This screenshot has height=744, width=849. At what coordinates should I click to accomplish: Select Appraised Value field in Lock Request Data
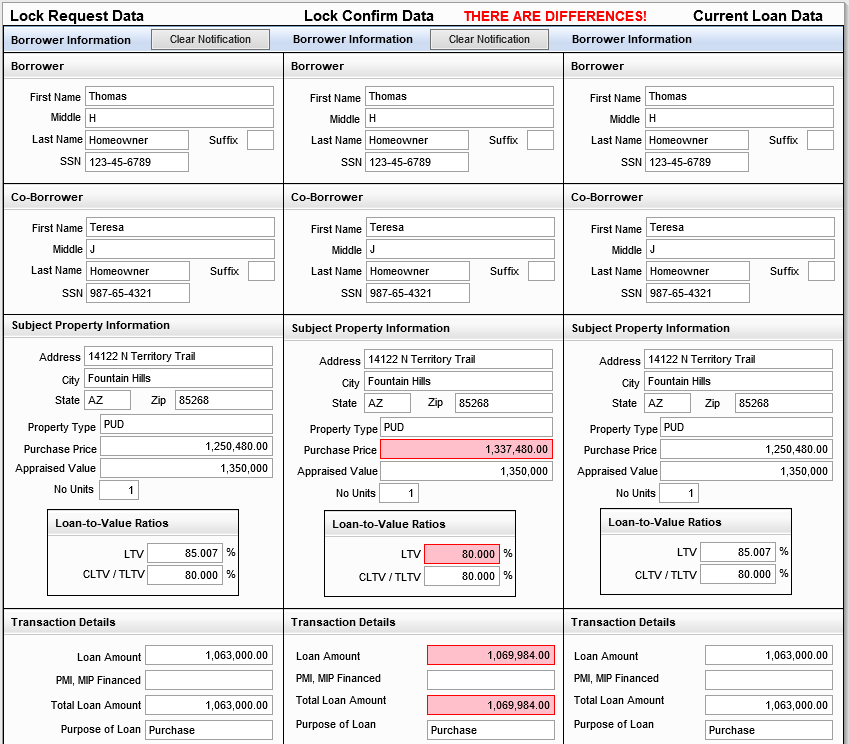186,468
